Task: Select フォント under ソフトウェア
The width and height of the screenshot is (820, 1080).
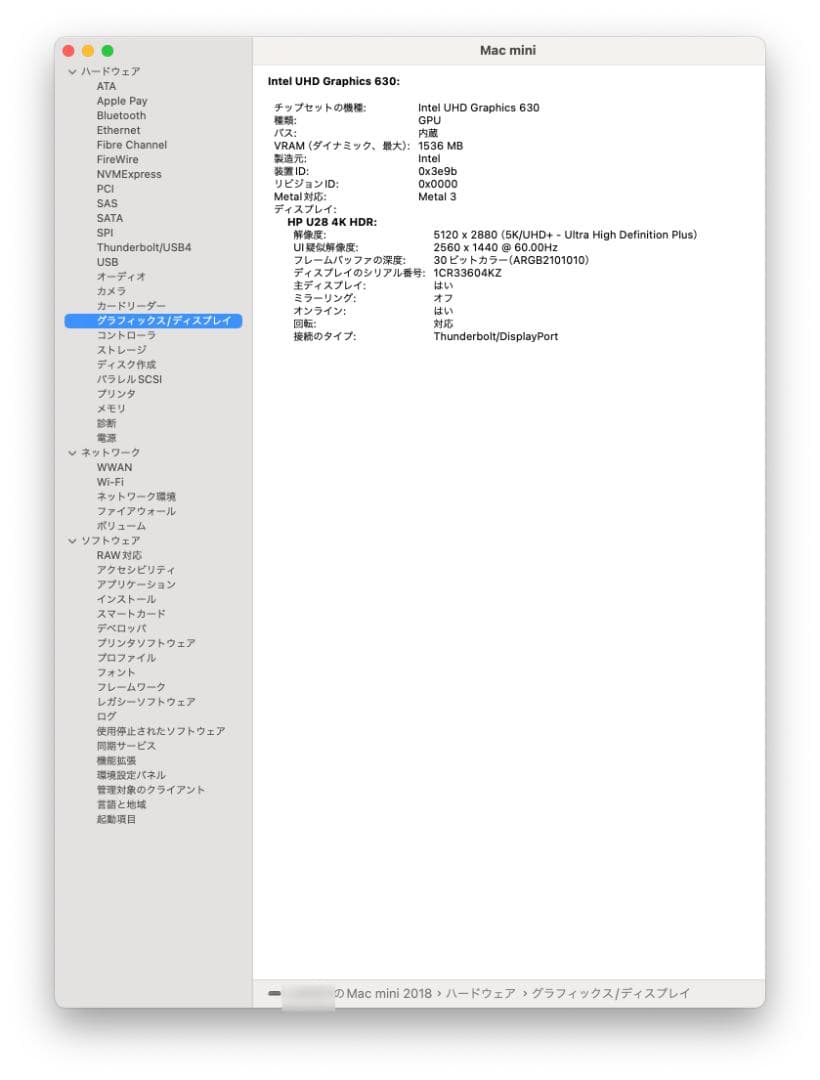Action: (x=114, y=672)
